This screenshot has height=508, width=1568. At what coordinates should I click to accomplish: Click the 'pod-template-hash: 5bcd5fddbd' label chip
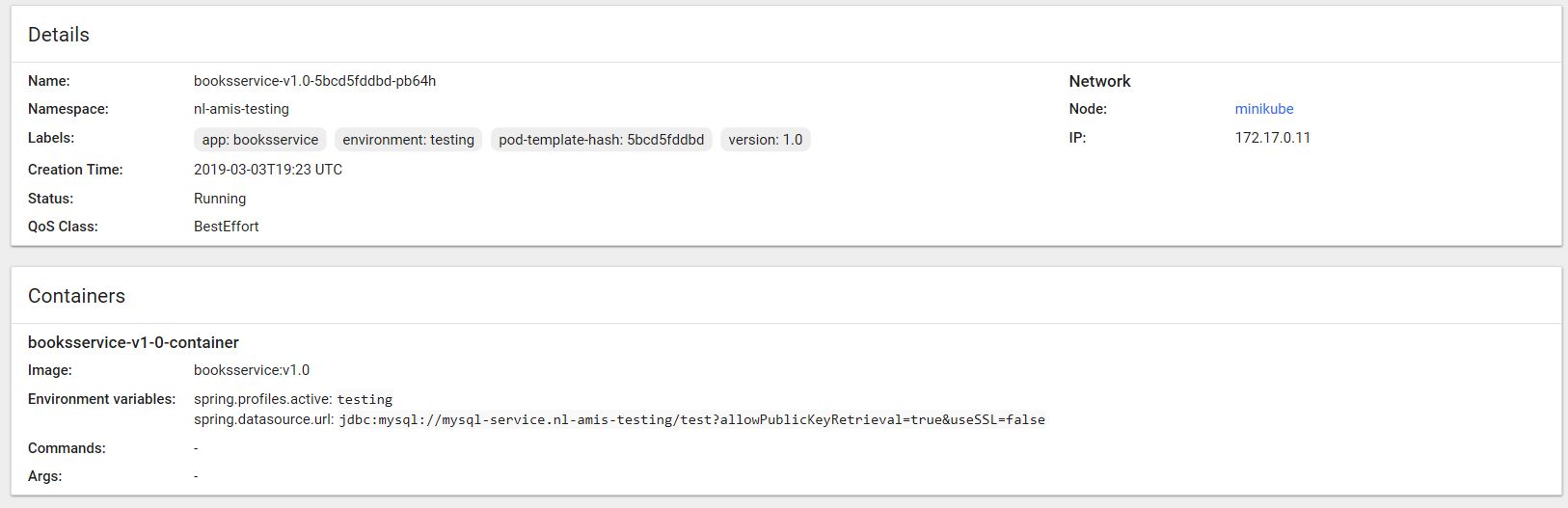coord(601,140)
